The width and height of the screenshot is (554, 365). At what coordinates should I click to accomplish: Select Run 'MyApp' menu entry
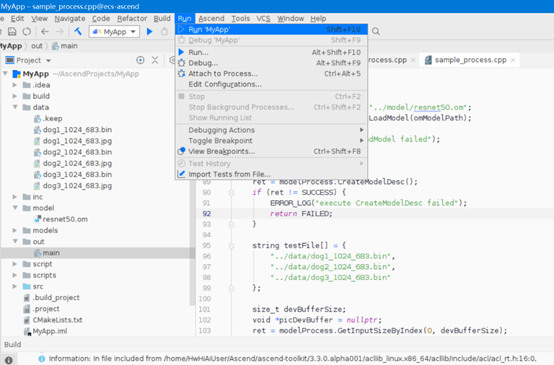click(271, 29)
